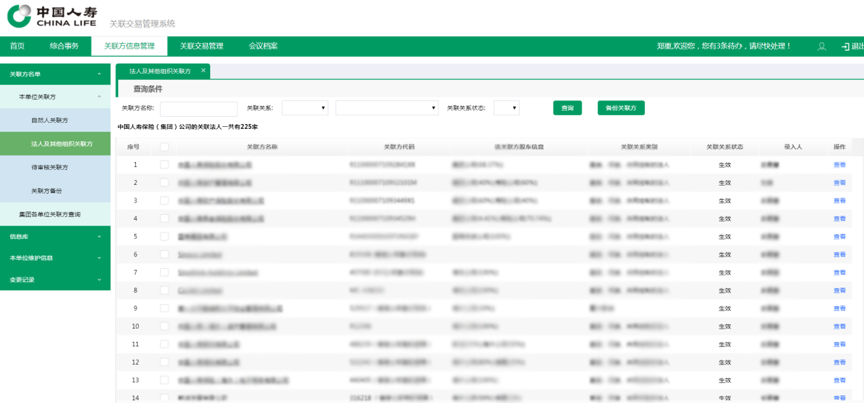This screenshot has width=864, height=403.
Task: Open the first 关联关系 dropdown
Action: pyautogui.click(x=305, y=108)
